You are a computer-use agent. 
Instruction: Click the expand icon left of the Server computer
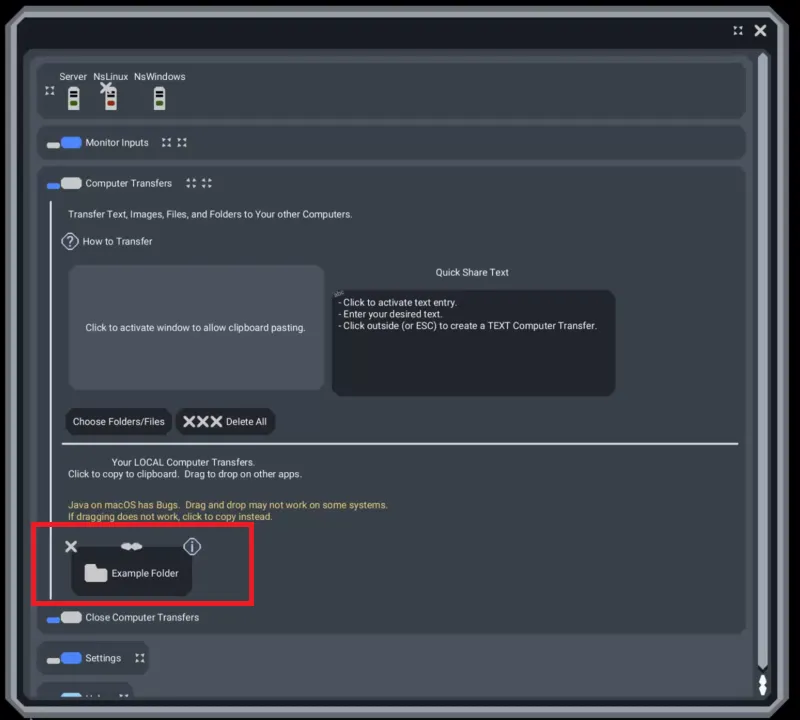tap(49, 91)
